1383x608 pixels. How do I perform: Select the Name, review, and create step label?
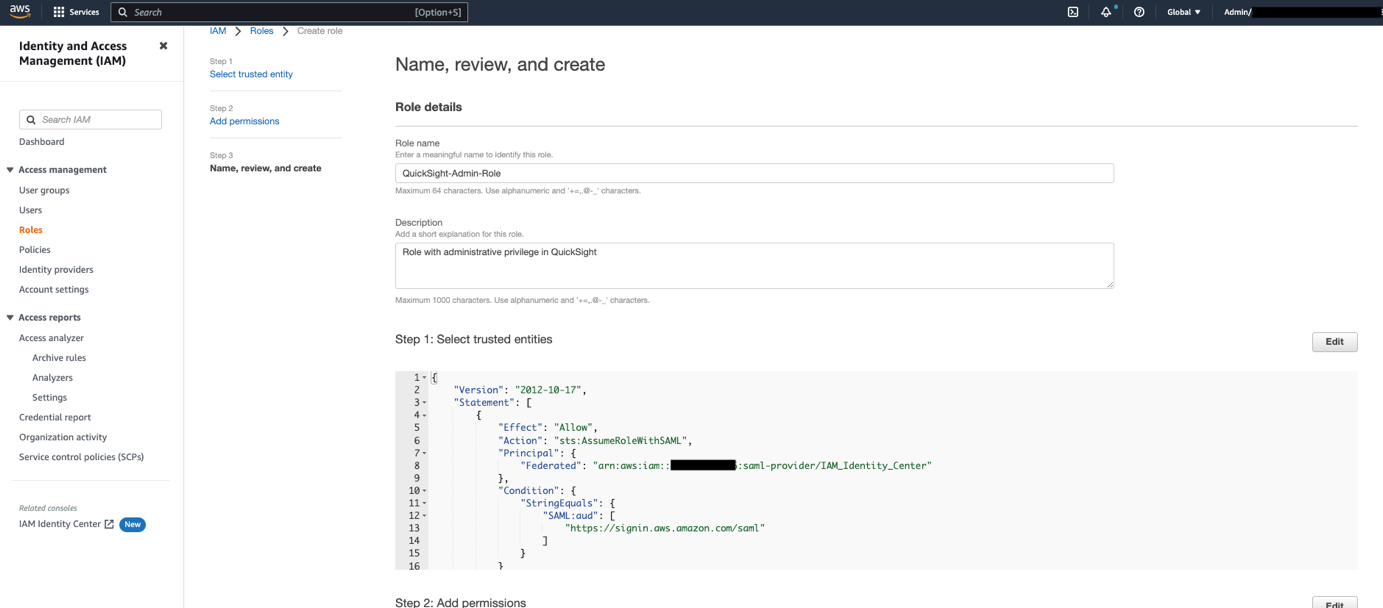tap(265, 168)
